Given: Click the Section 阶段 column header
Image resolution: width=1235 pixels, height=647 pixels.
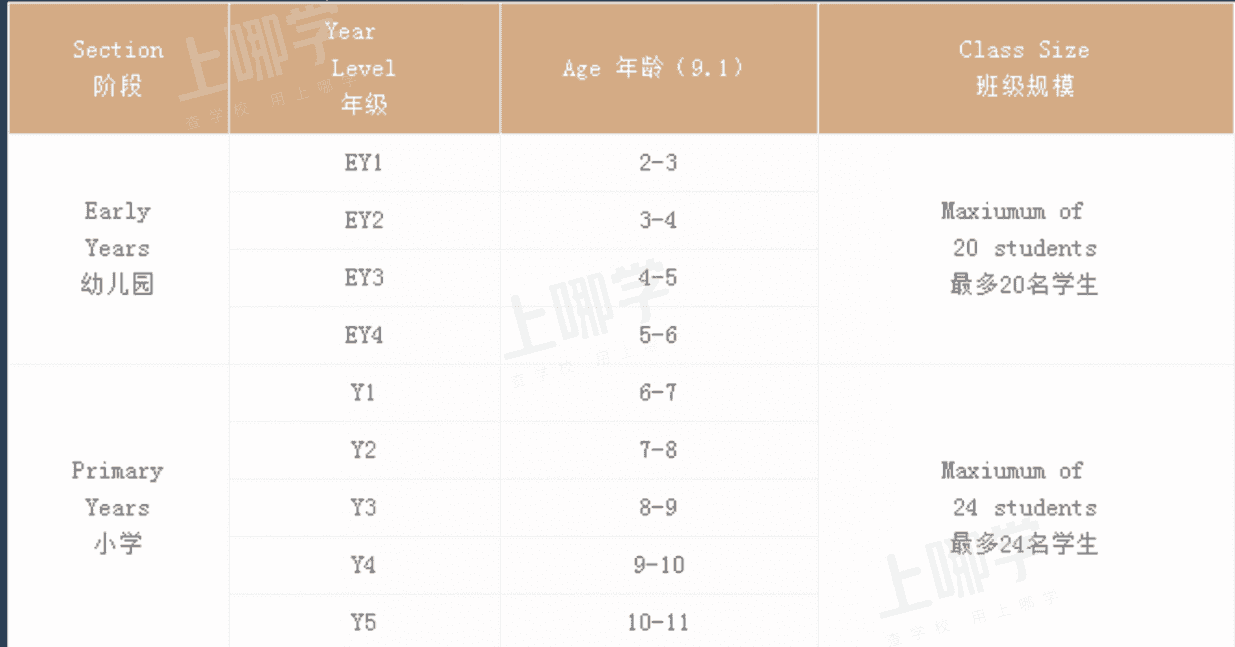Looking at the screenshot, I should click(x=119, y=68).
